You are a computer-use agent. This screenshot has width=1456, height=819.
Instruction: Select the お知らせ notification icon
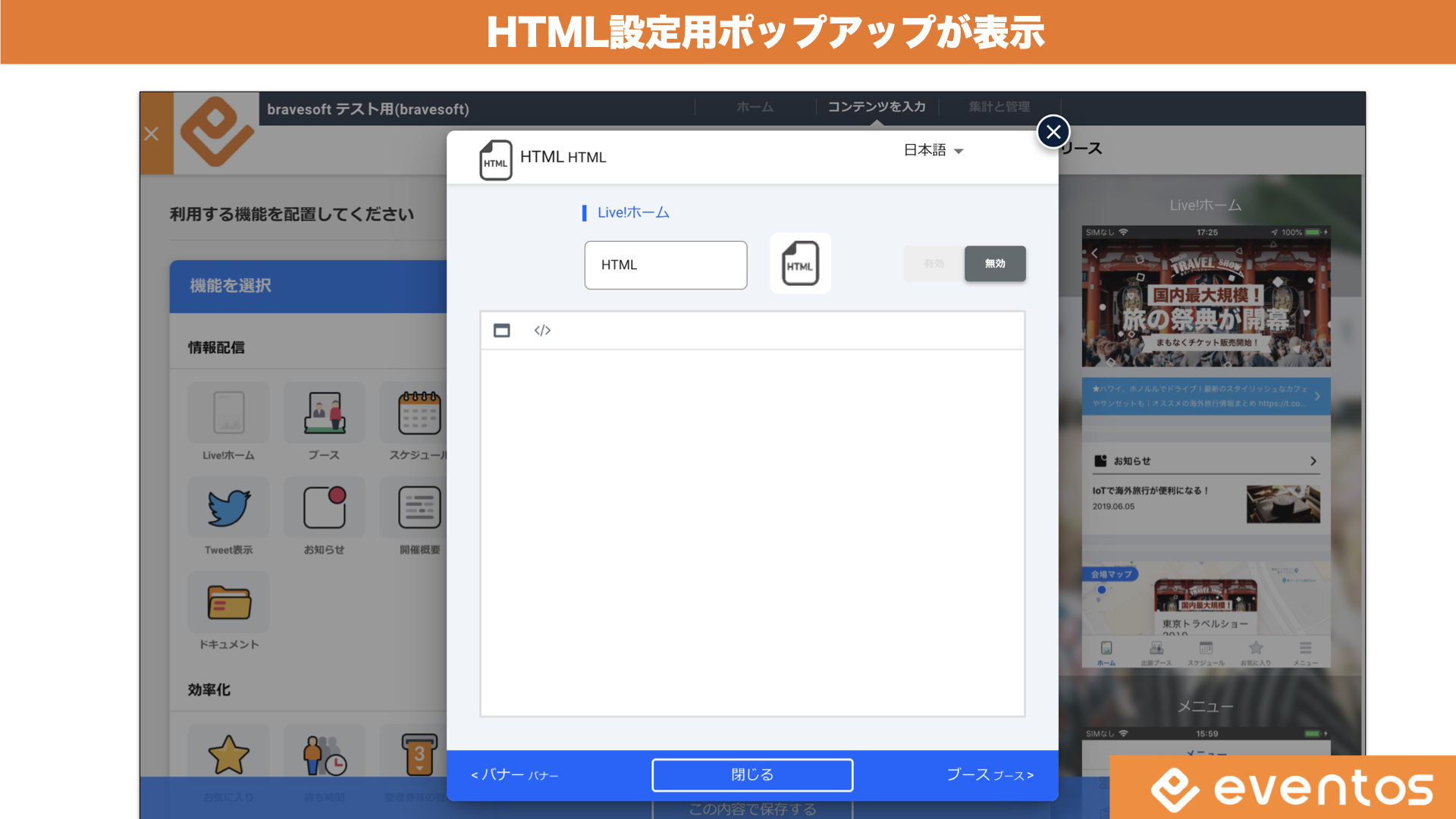tap(324, 507)
